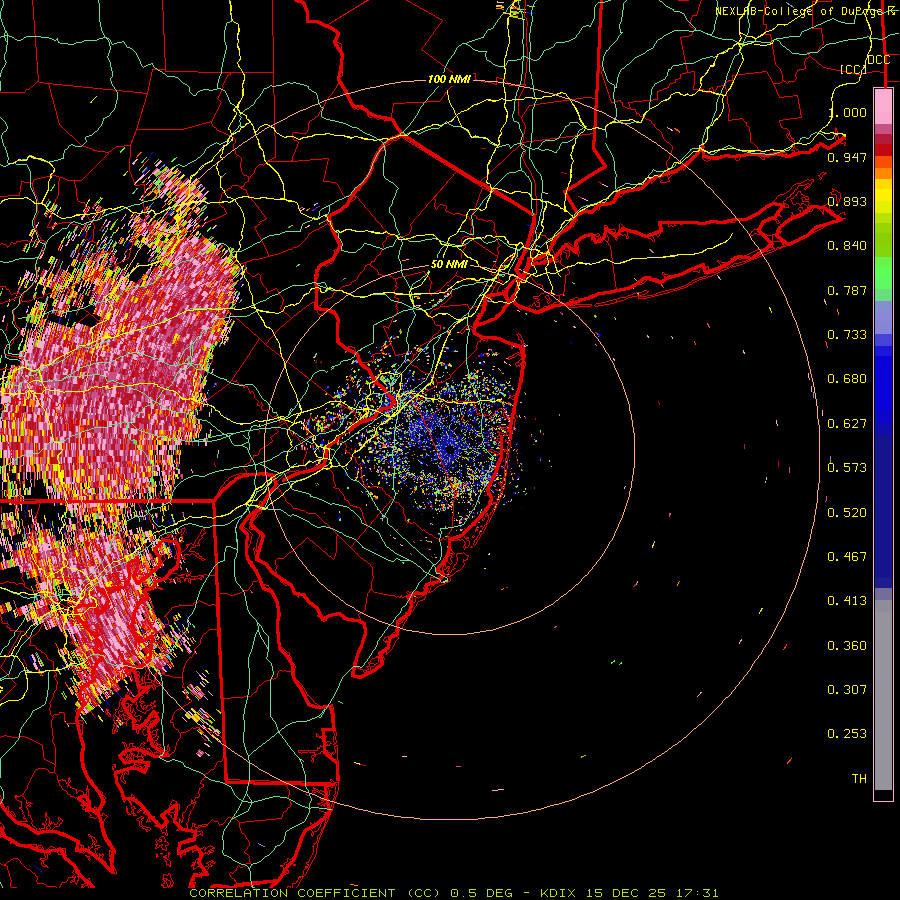This screenshot has width=900, height=900.
Task: Click the 0.520 scale value
Action: click(847, 513)
